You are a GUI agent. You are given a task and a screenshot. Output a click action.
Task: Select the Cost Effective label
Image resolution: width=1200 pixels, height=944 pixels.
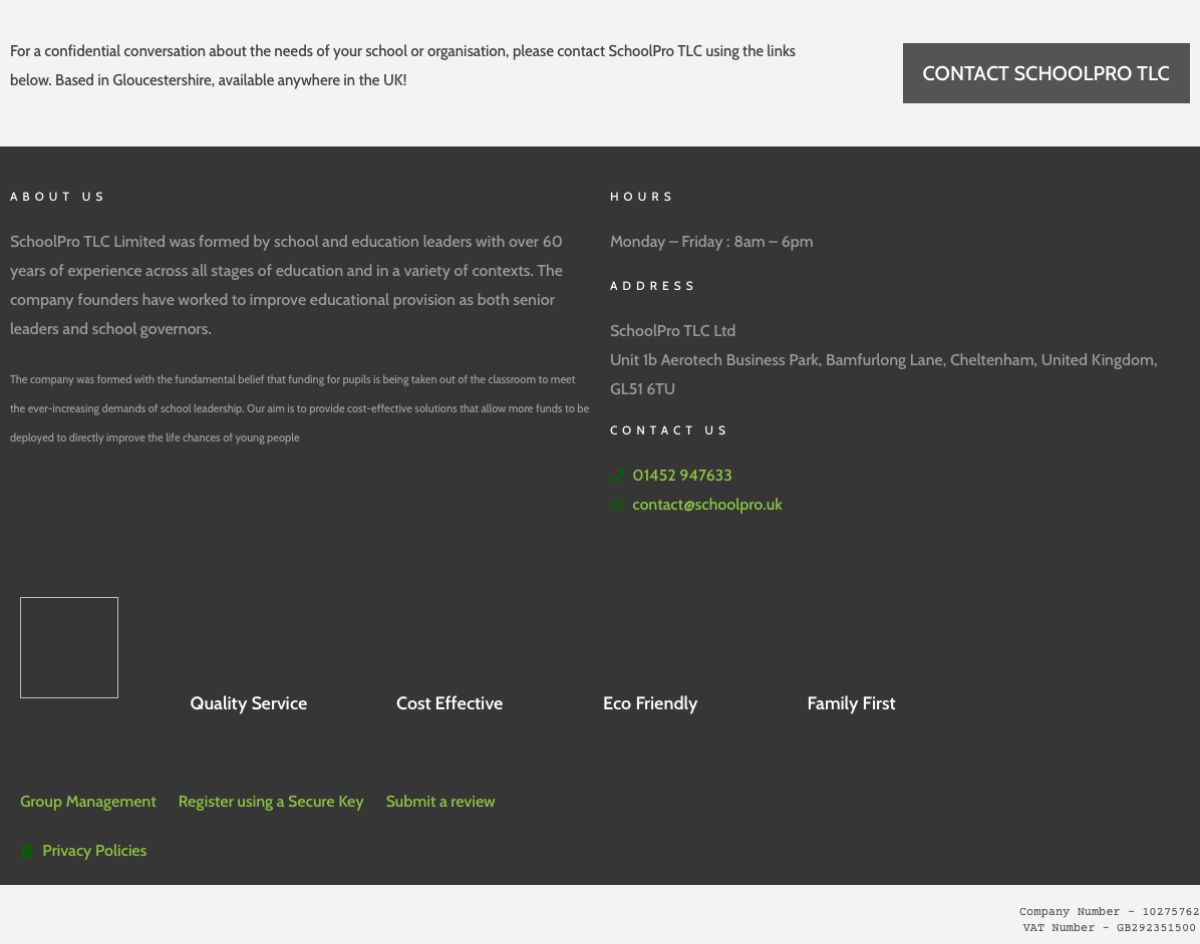point(449,703)
